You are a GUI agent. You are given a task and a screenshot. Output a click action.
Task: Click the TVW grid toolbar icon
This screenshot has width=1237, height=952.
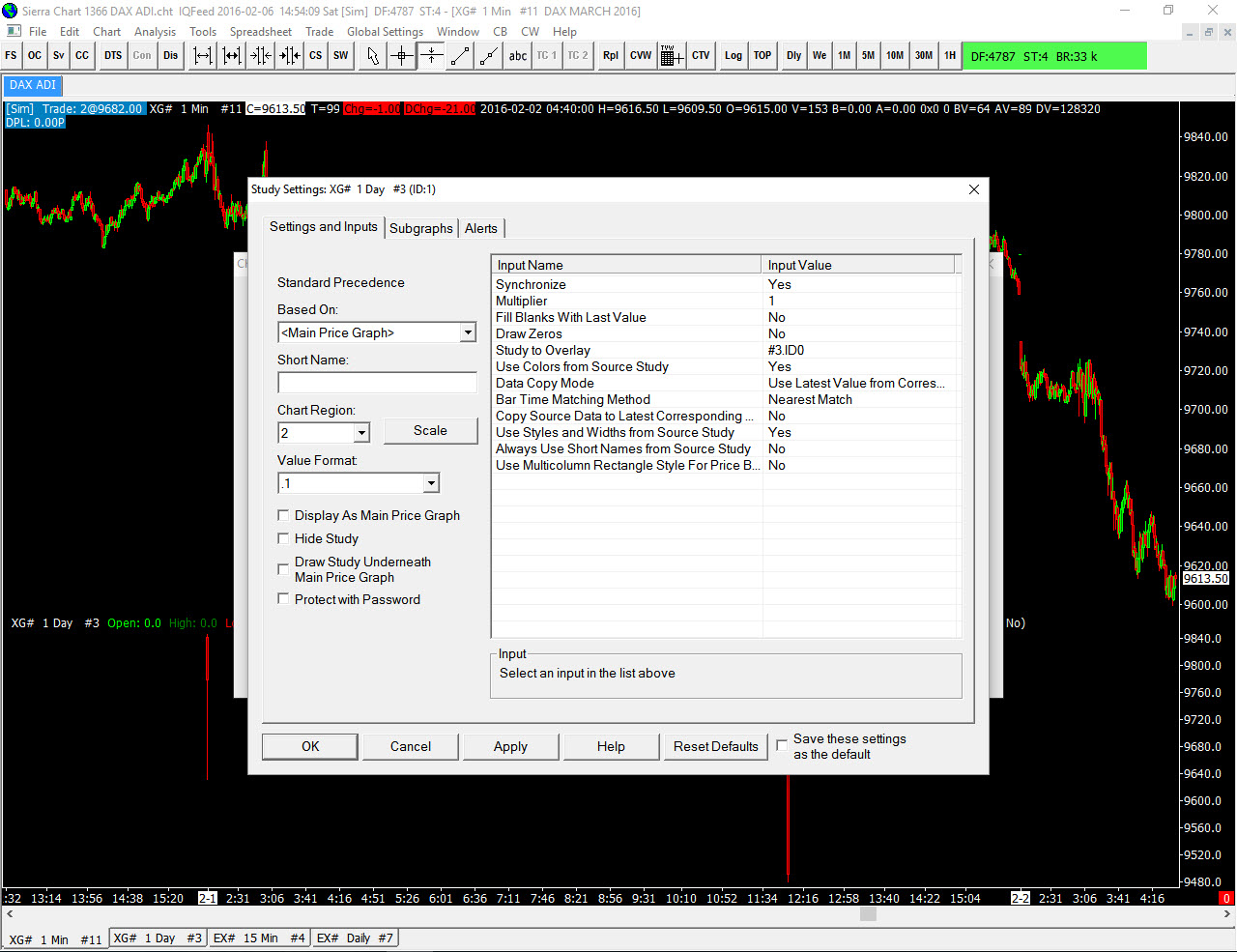click(x=672, y=56)
